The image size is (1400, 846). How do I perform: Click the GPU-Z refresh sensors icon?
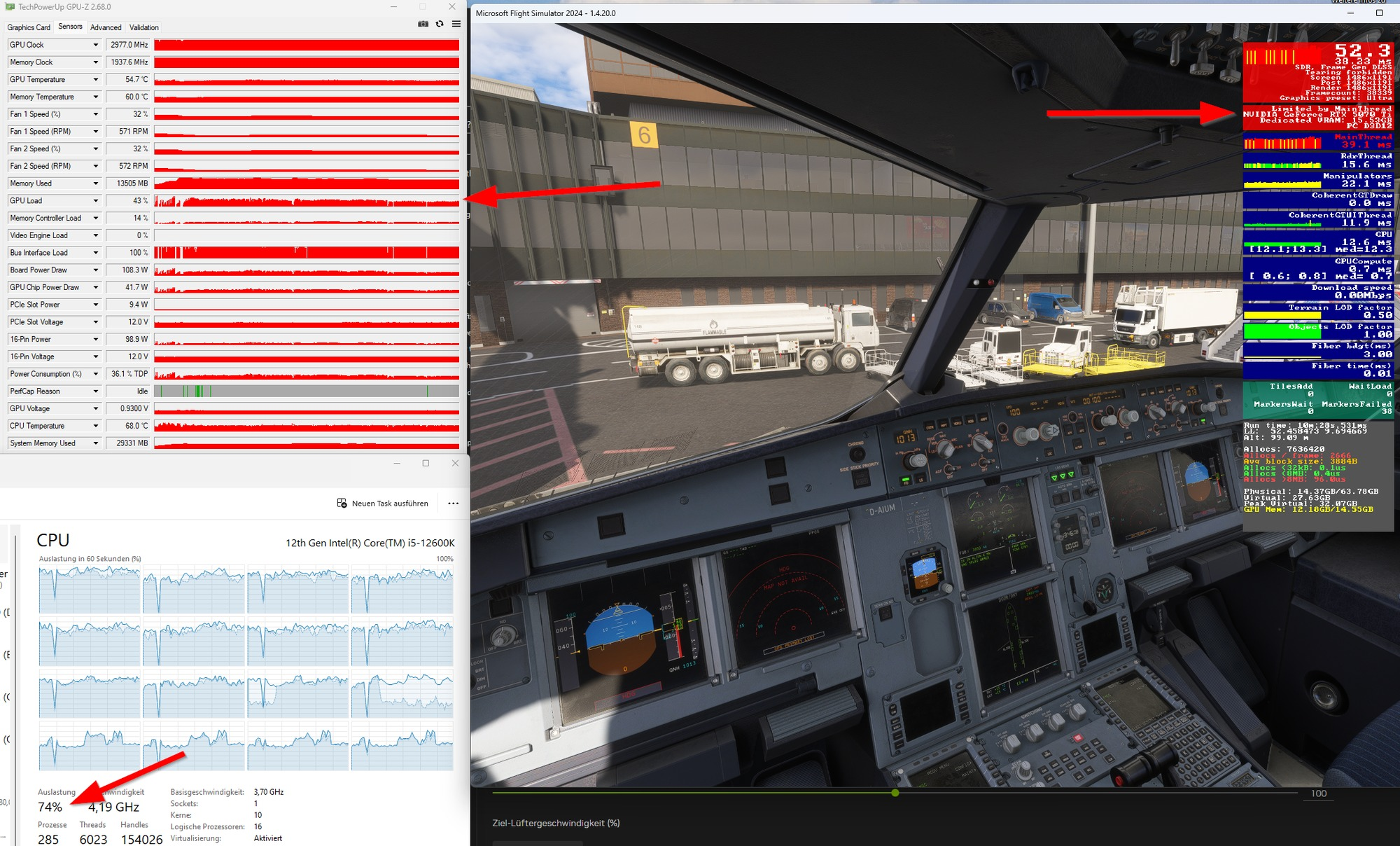pyautogui.click(x=440, y=24)
